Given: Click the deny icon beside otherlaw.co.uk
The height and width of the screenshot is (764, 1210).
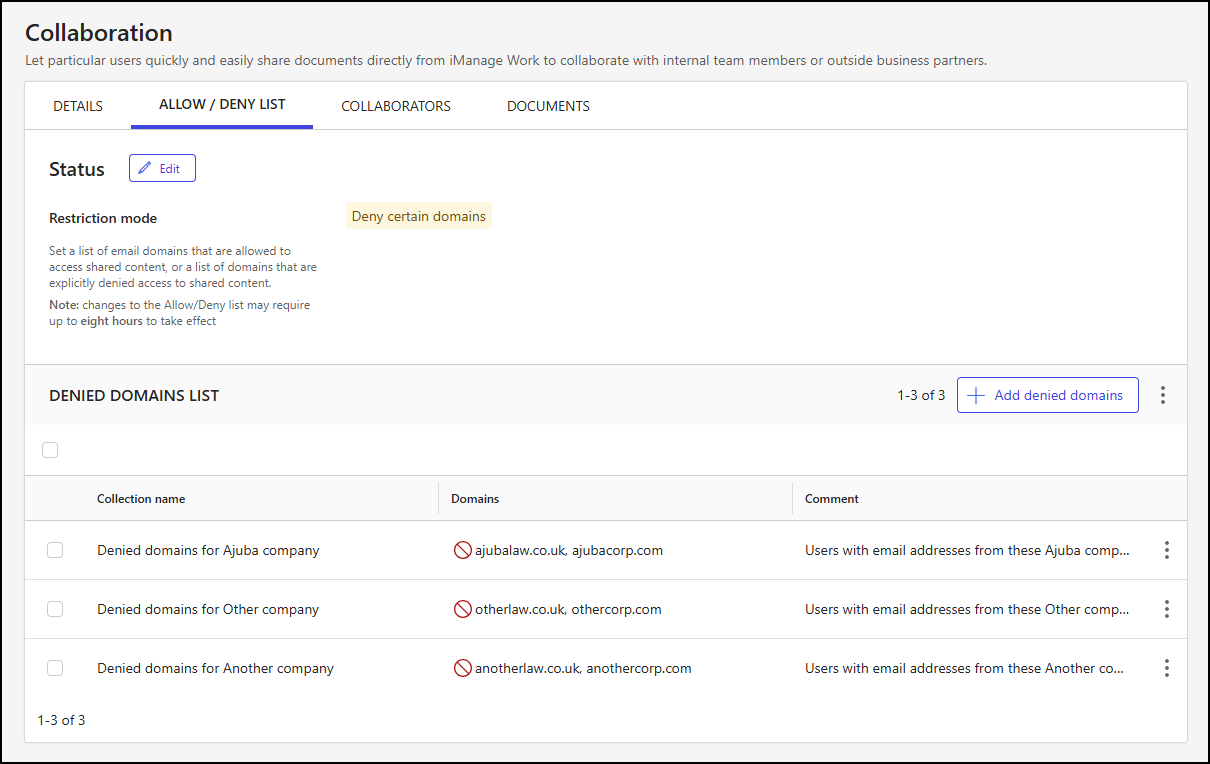Looking at the screenshot, I should click(461, 608).
